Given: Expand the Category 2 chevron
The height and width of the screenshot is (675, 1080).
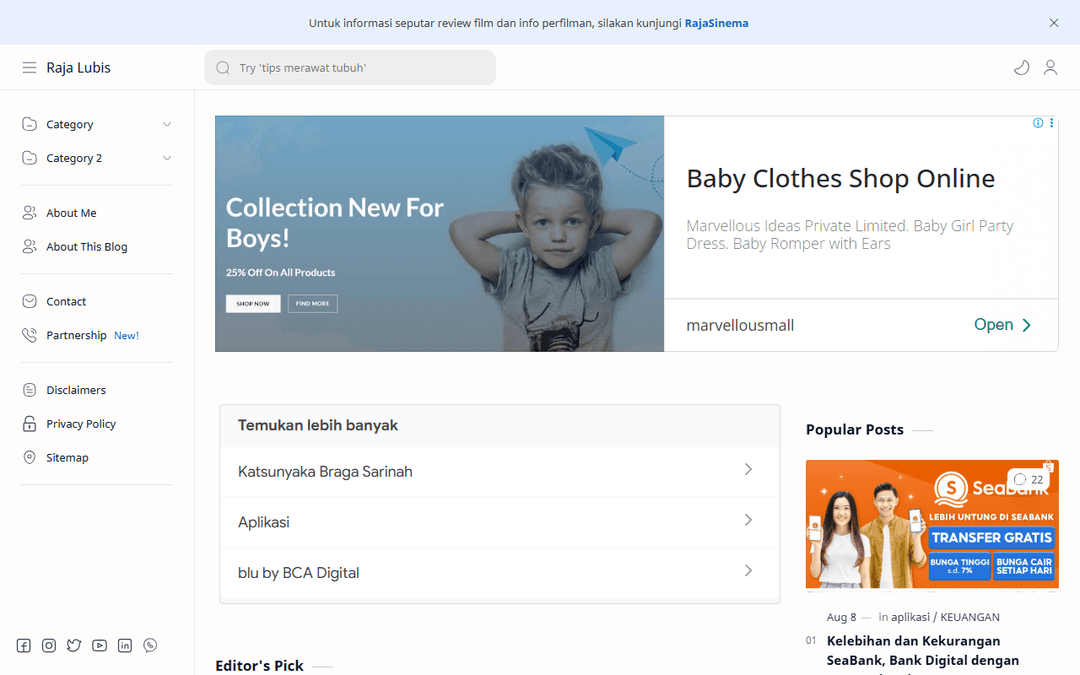Looking at the screenshot, I should click(x=167, y=158).
